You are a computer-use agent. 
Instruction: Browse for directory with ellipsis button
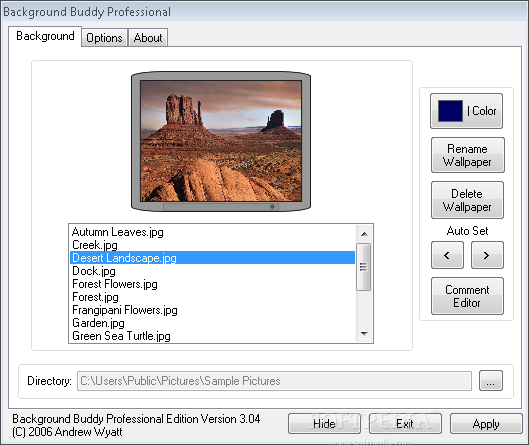pos(491,381)
